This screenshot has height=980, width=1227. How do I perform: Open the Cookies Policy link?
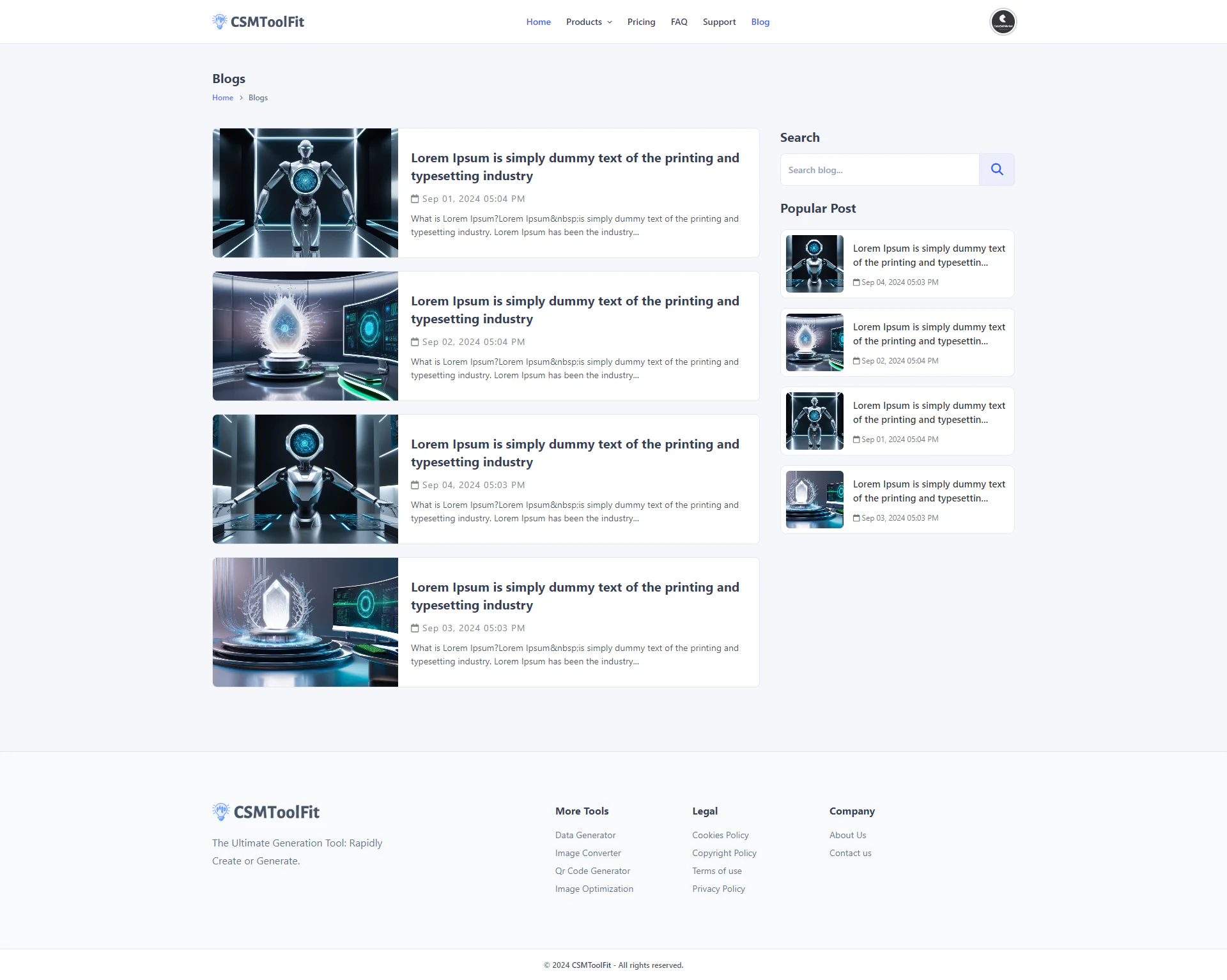720,835
